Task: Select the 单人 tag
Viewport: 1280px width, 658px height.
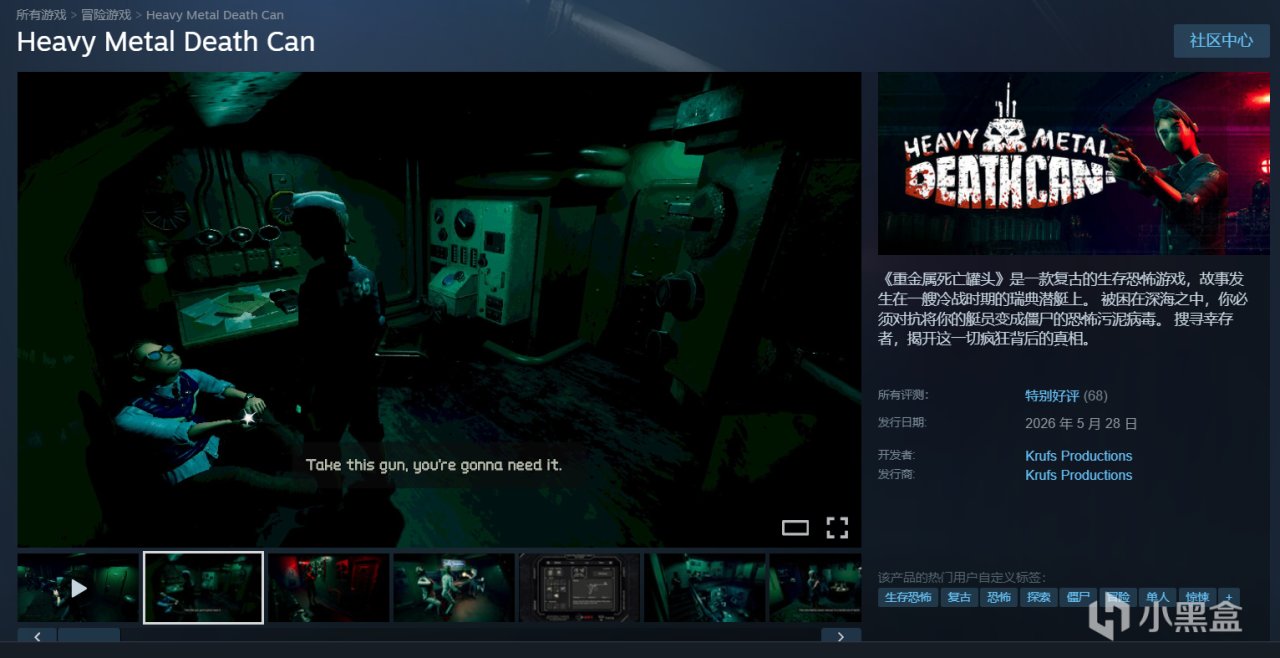Action: click(x=1158, y=597)
